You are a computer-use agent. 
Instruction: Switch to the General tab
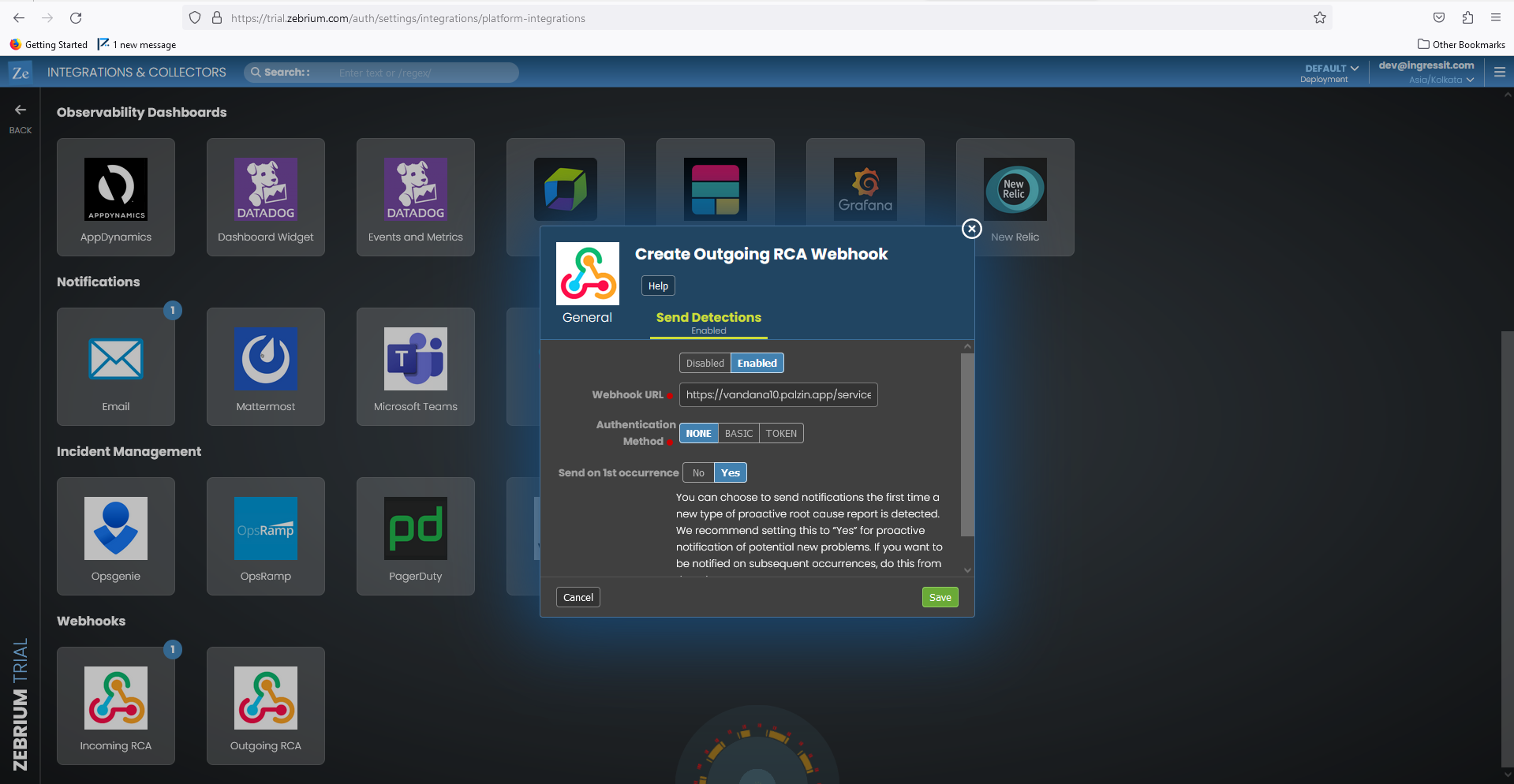tap(587, 317)
